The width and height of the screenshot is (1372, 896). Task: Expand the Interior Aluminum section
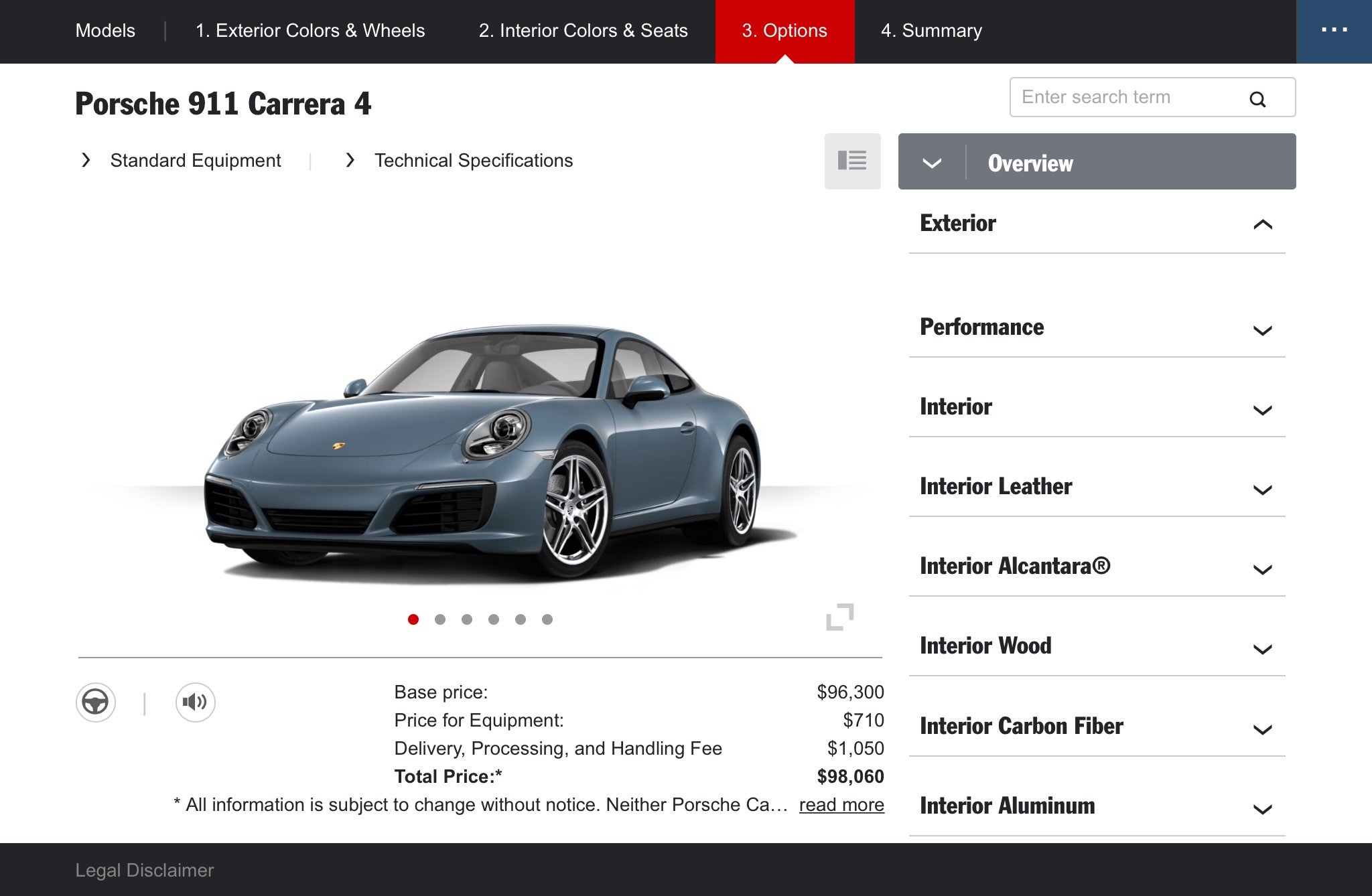coord(1097,806)
